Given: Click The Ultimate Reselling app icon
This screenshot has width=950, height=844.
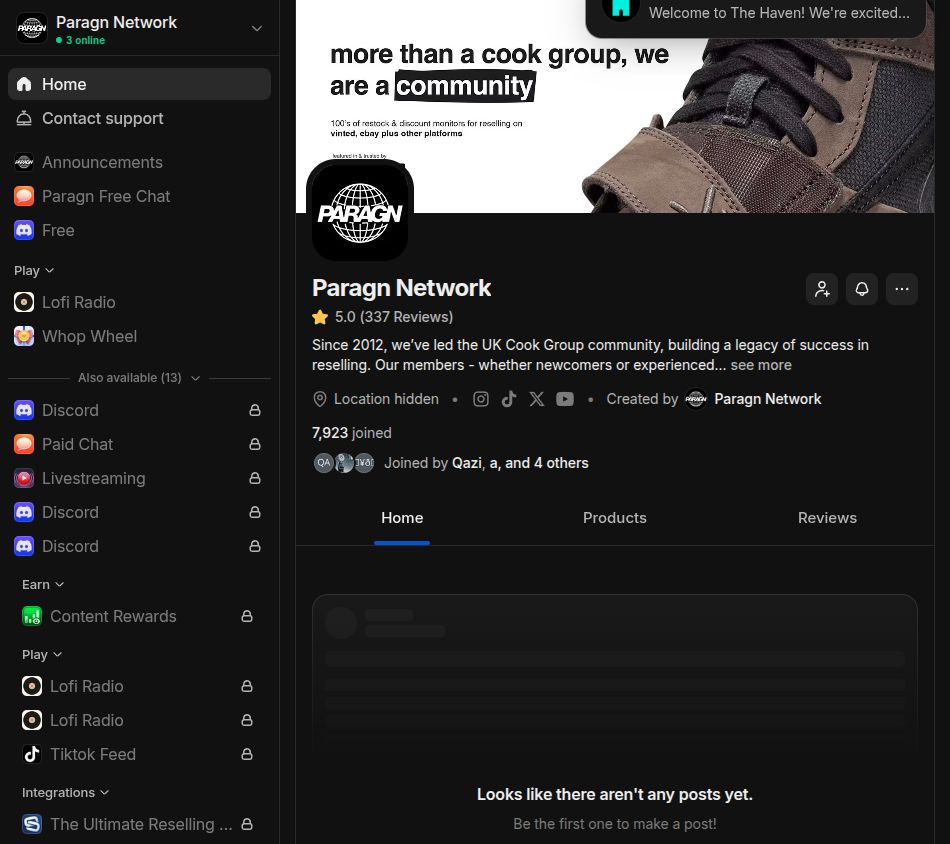Looking at the screenshot, I should (32, 824).
